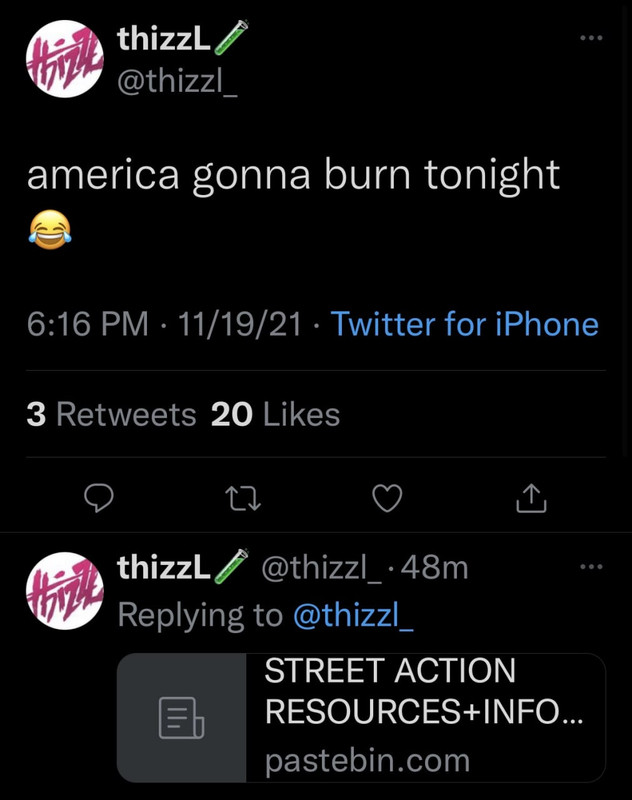Open the reply tweet's three-dot menu
The image size is (632, 800).
(x=591, y=567)
